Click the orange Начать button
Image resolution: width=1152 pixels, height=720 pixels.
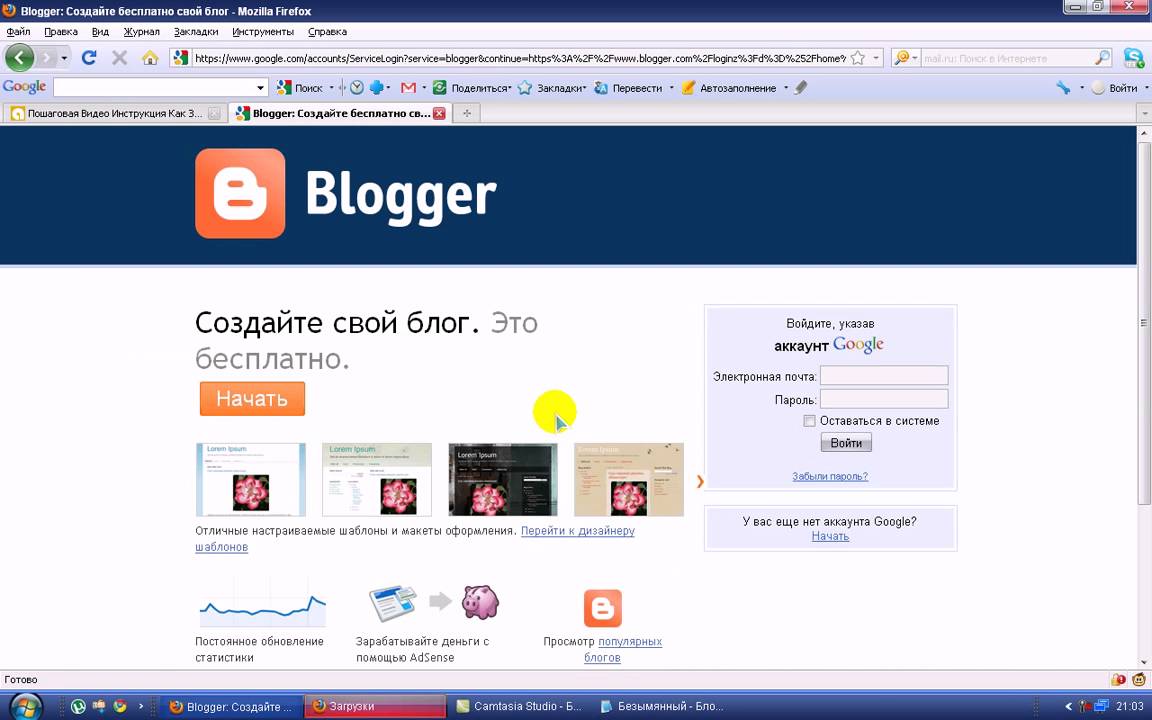[x=252, y=399]
